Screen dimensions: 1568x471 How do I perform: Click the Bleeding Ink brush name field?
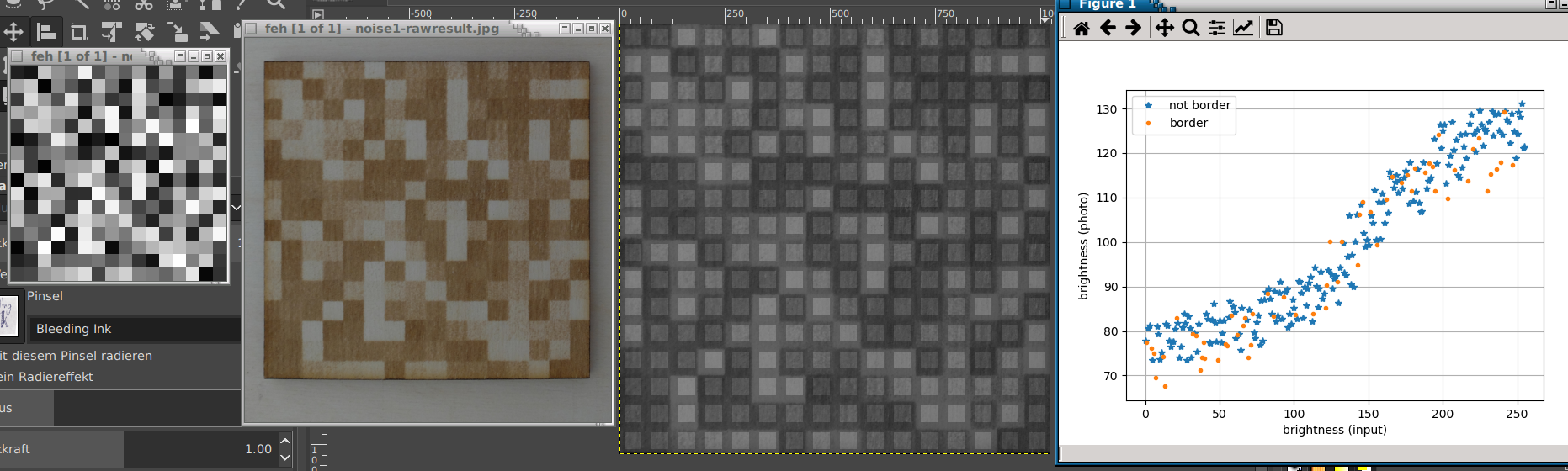click(x=135, y=329)
